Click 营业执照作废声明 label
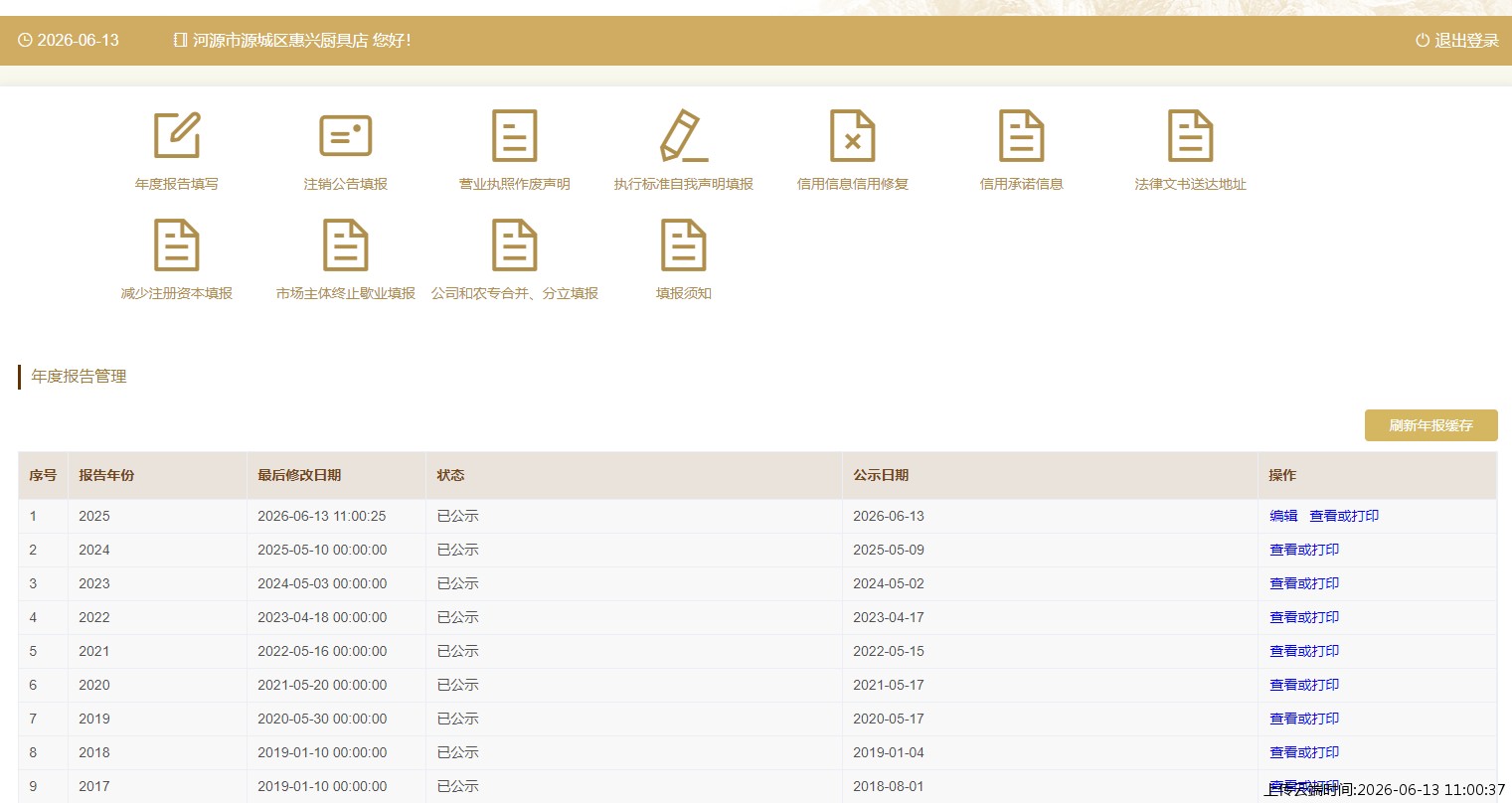1512x803 pixels. pyautogui.click(x=515, y=184)
